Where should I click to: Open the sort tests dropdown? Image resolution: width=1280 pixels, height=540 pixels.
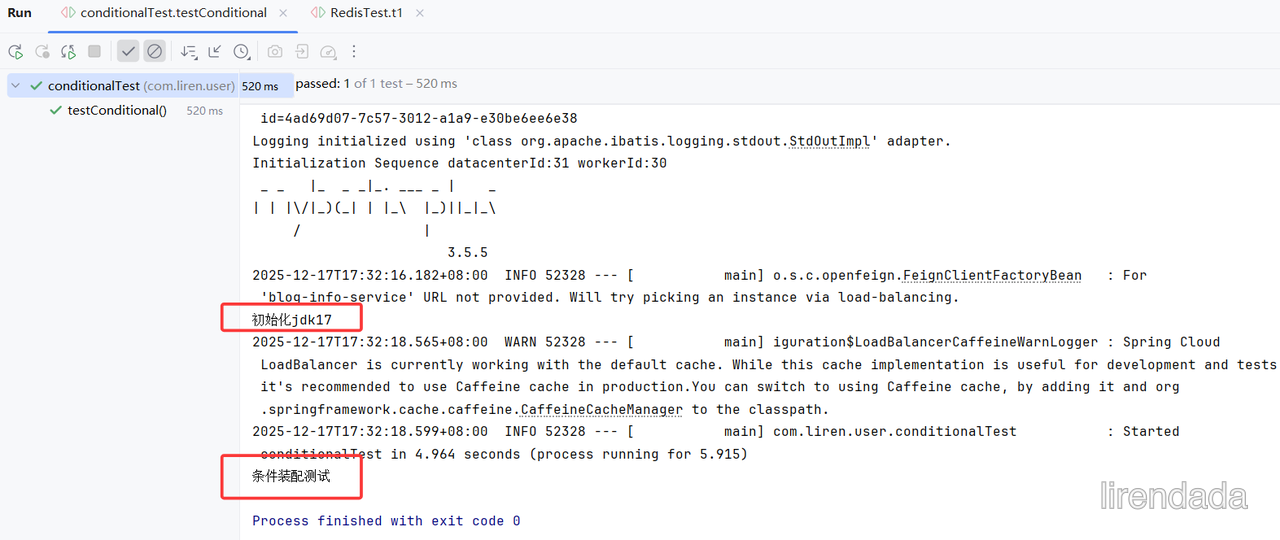tap(189, 51)
